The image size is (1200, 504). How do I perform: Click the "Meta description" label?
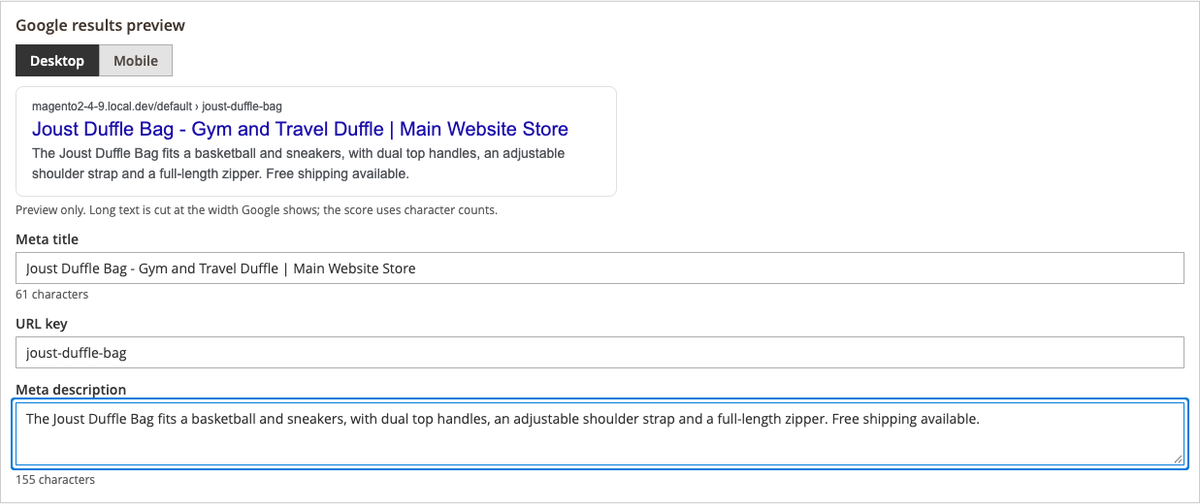[71, 389]
